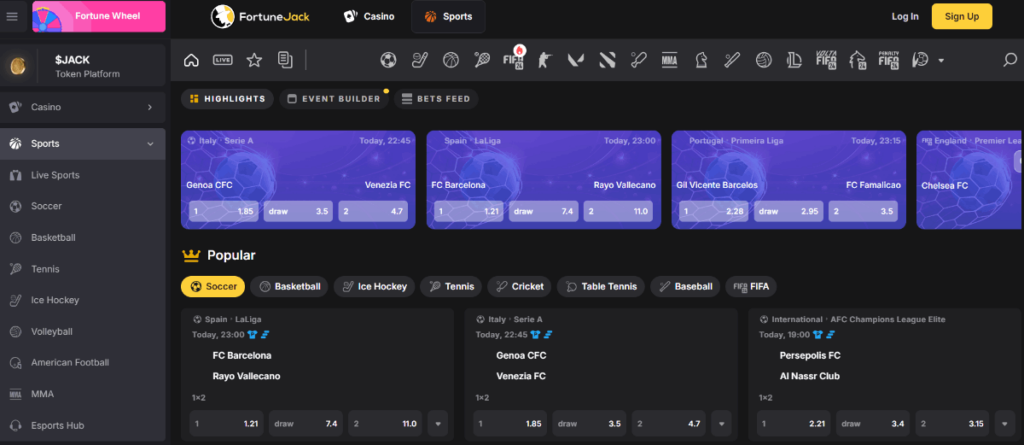Image resolution: width=1024 pixels, height=445 pixels.
Task: Click the Log In link
Action: pyautogui.click(x=905, y=16)
